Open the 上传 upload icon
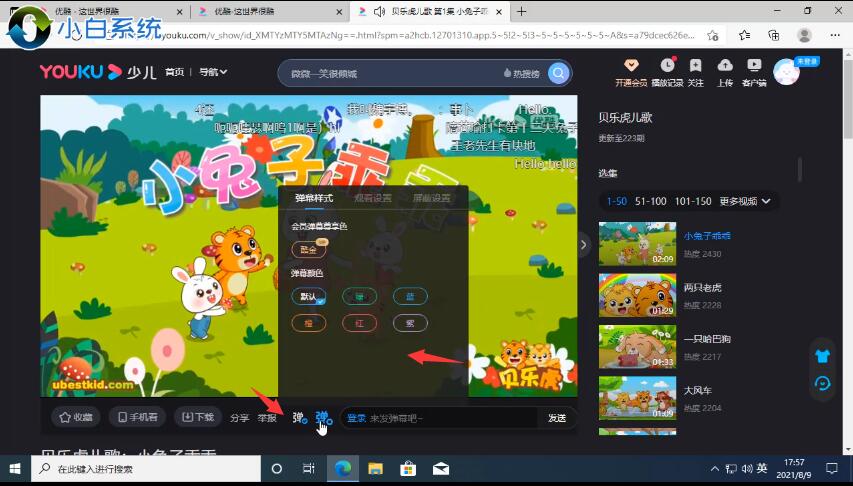This screenshot has width=853, height=486. (x=725, y=73)
